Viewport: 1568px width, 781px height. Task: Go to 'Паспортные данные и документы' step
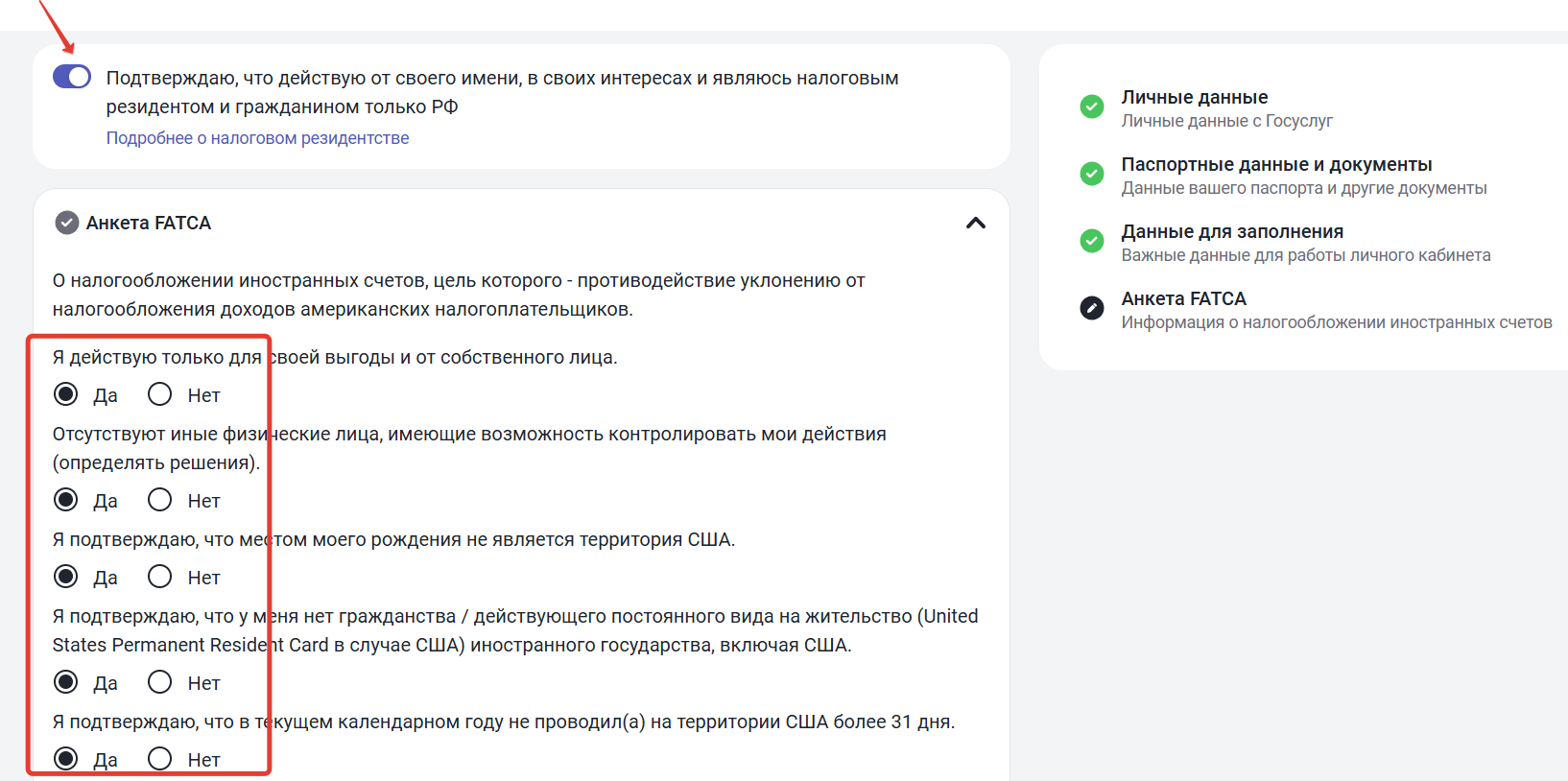tap(1276, 164)
